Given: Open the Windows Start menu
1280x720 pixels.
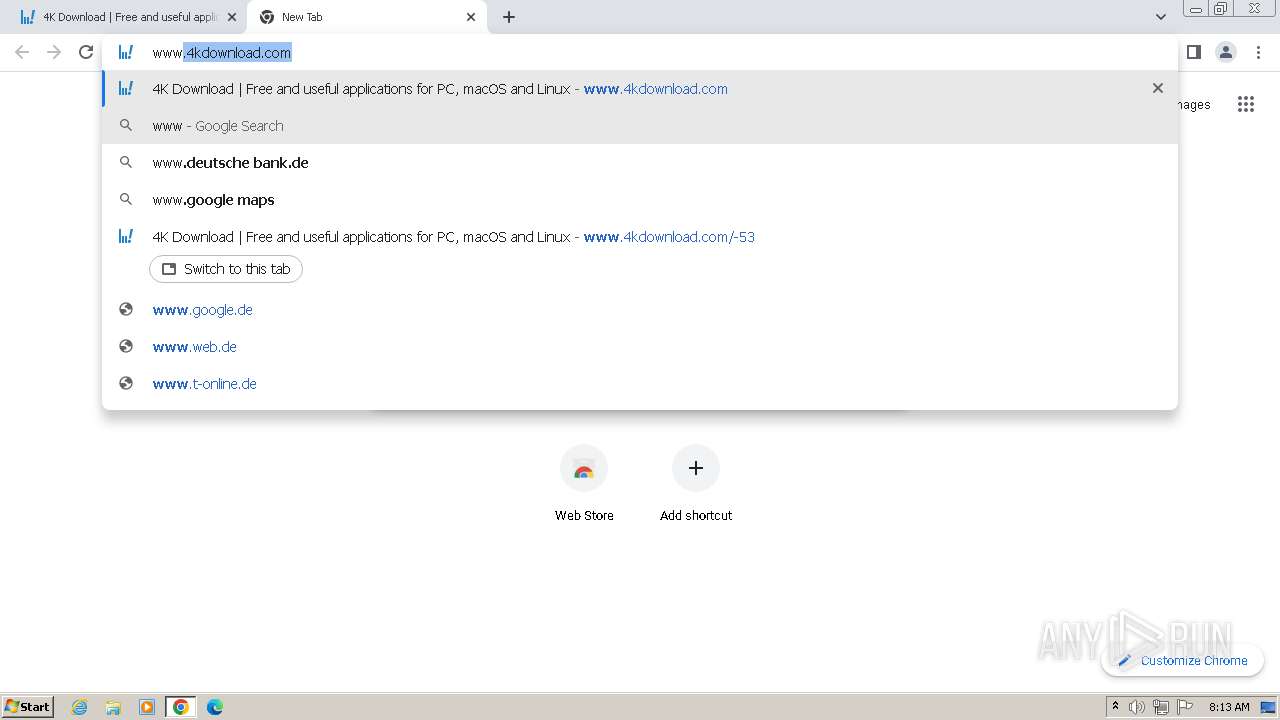Looking at the screenshot, I should 28,706.
